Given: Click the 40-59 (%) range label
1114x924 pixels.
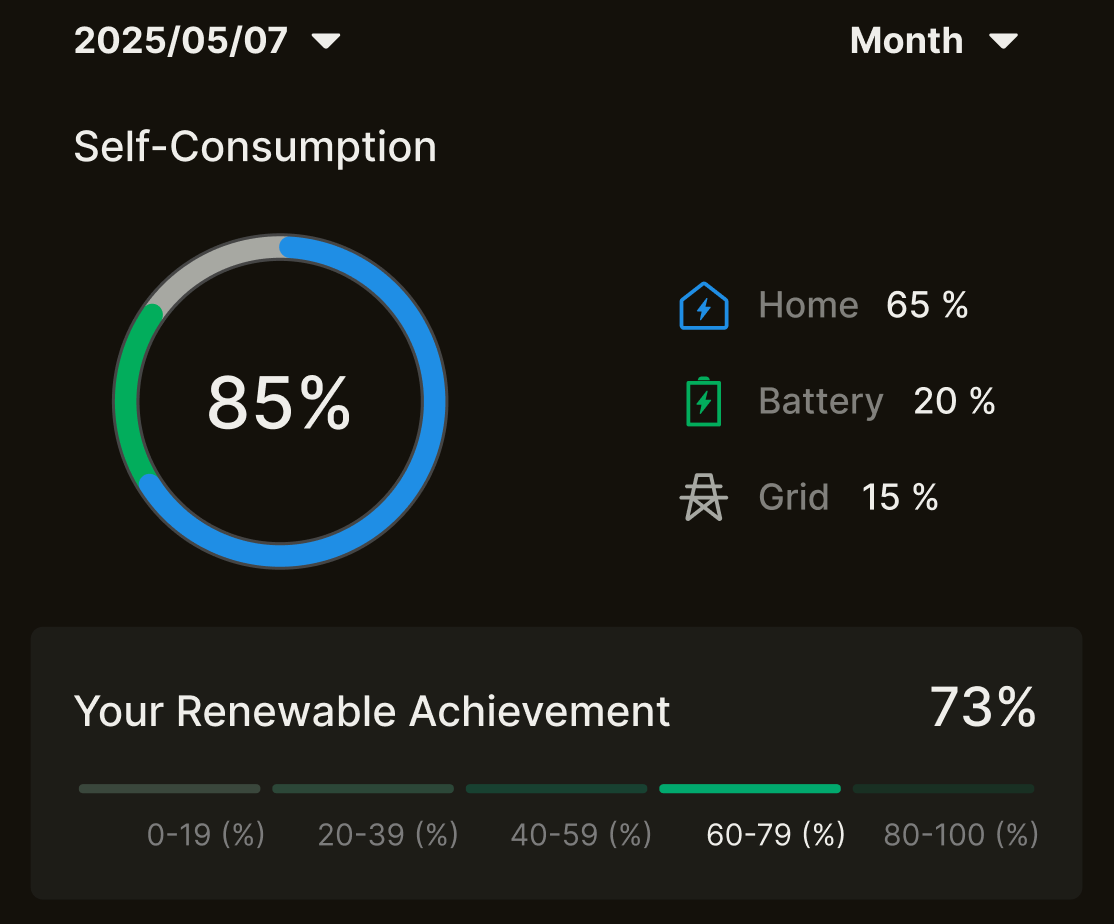Looking at the screenshot, I should pos(581,834).
